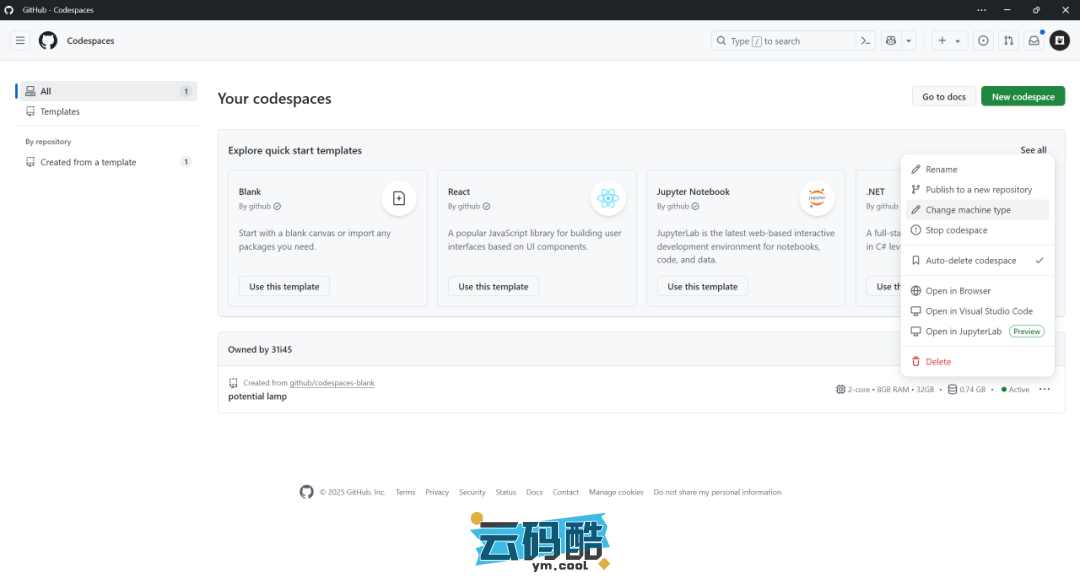Click the New codespace button
Image resolution: width=1080 pixels, height=577 pixels.
(x=1022, y=97)
